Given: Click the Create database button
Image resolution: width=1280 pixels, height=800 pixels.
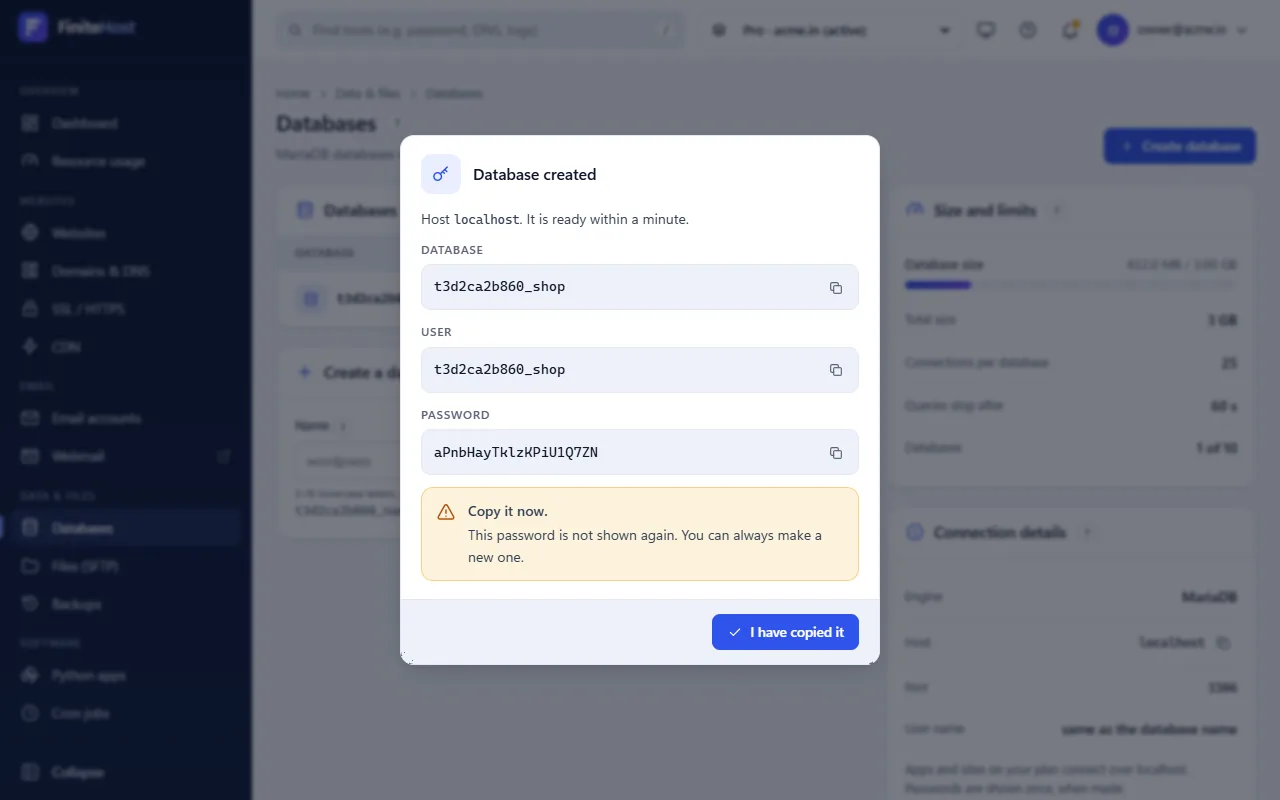Looking at the screenshot, I should click(x=1180, y=146).
